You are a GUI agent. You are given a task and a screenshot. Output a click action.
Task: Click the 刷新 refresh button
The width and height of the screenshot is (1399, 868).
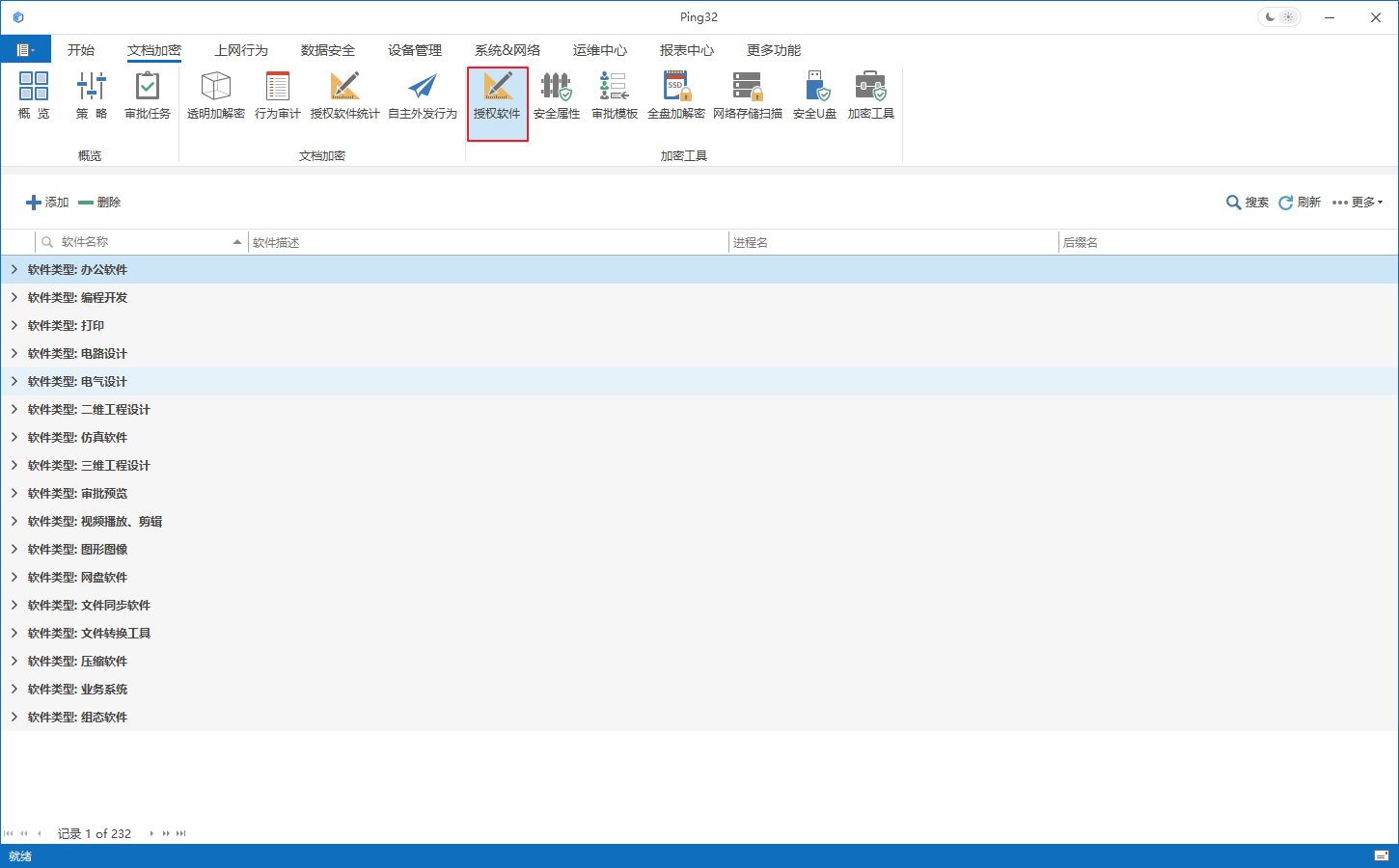coord(1300,203)
